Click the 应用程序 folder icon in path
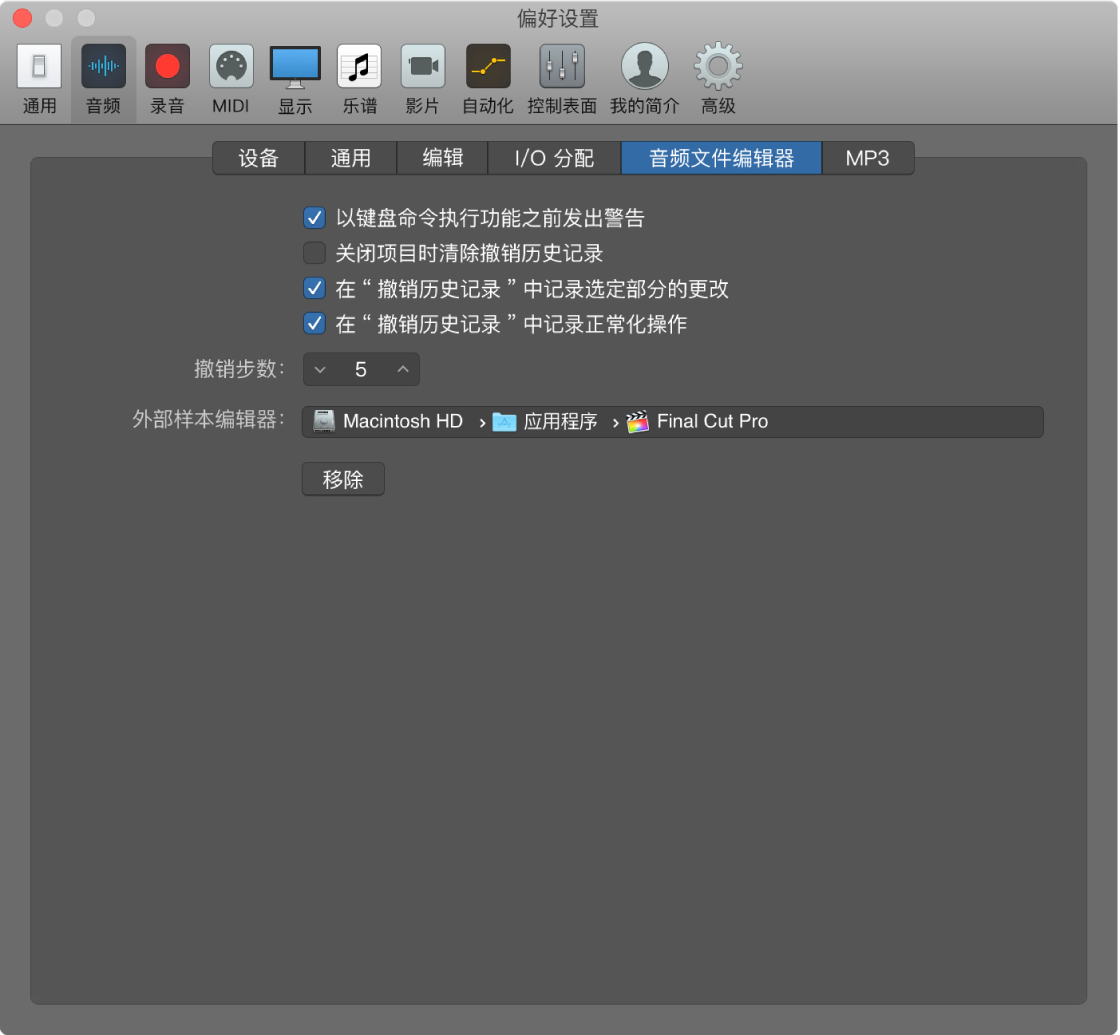 (x=504, y=421)
